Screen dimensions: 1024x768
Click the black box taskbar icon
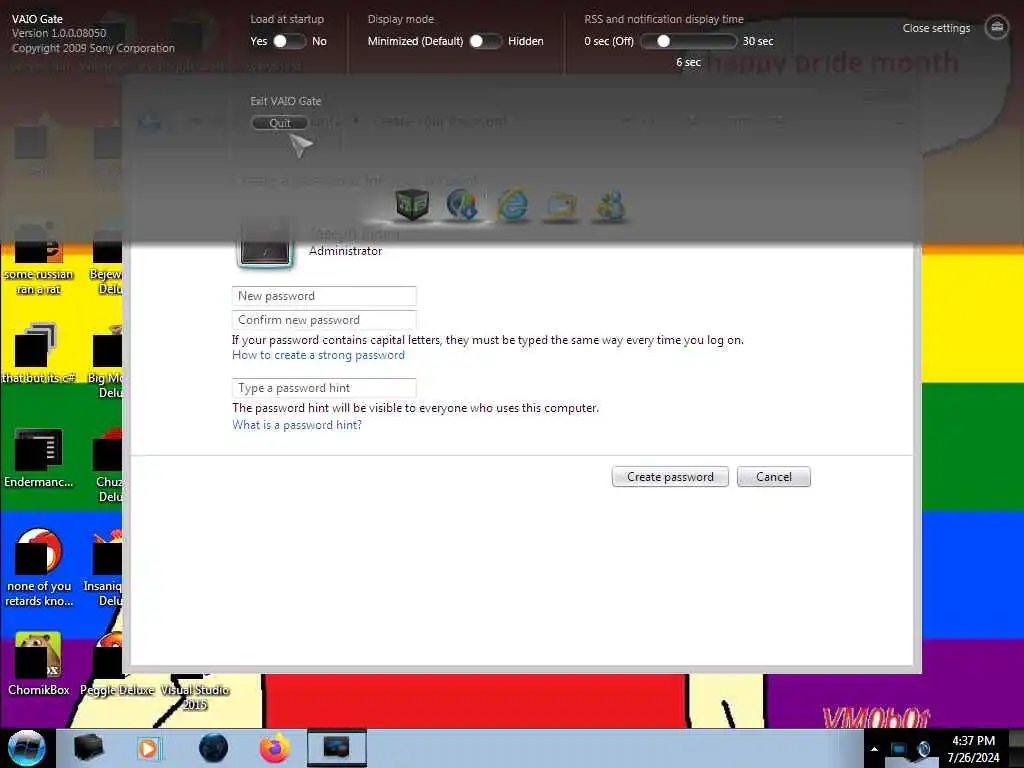coord(88,748)
